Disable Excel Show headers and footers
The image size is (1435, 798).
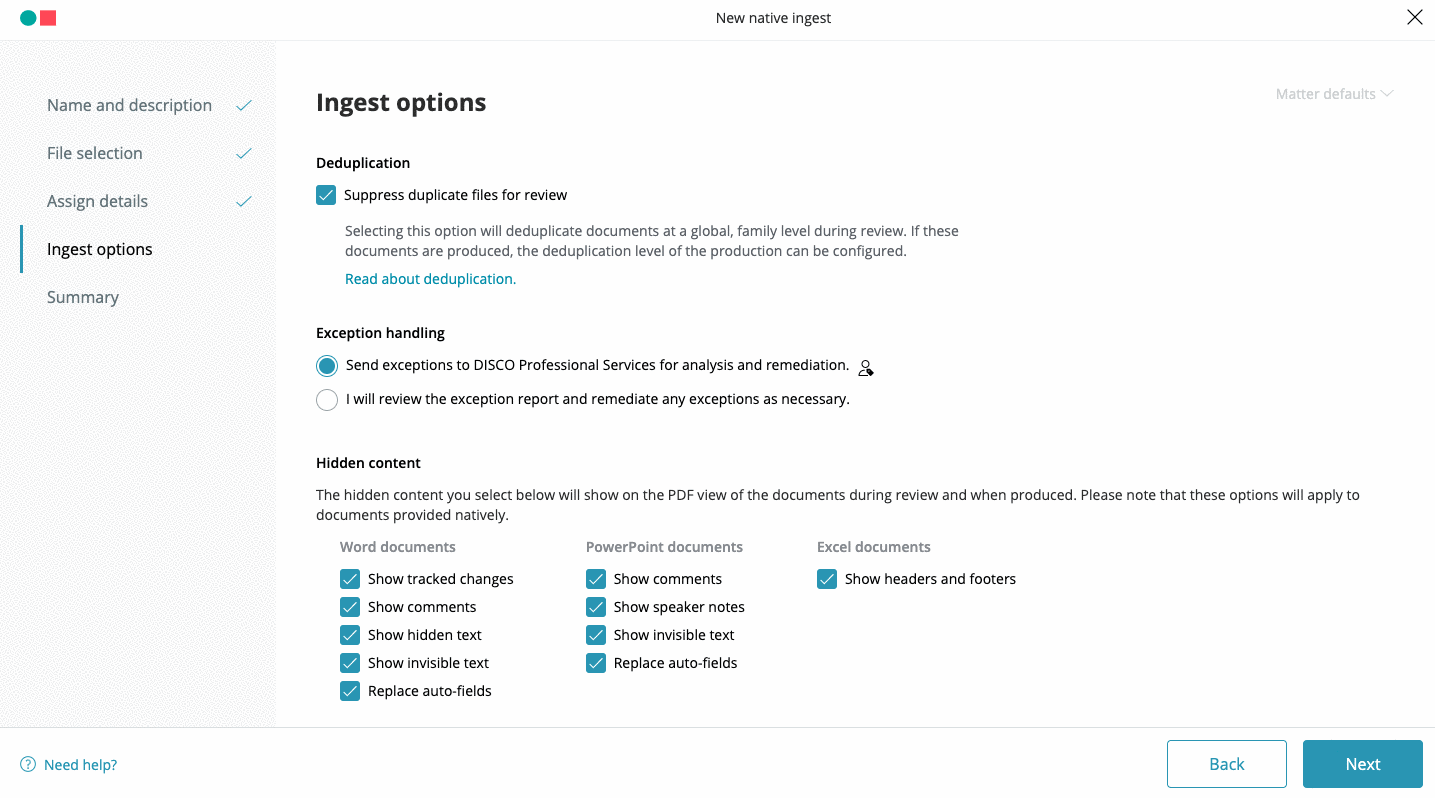tap(827, 579)
